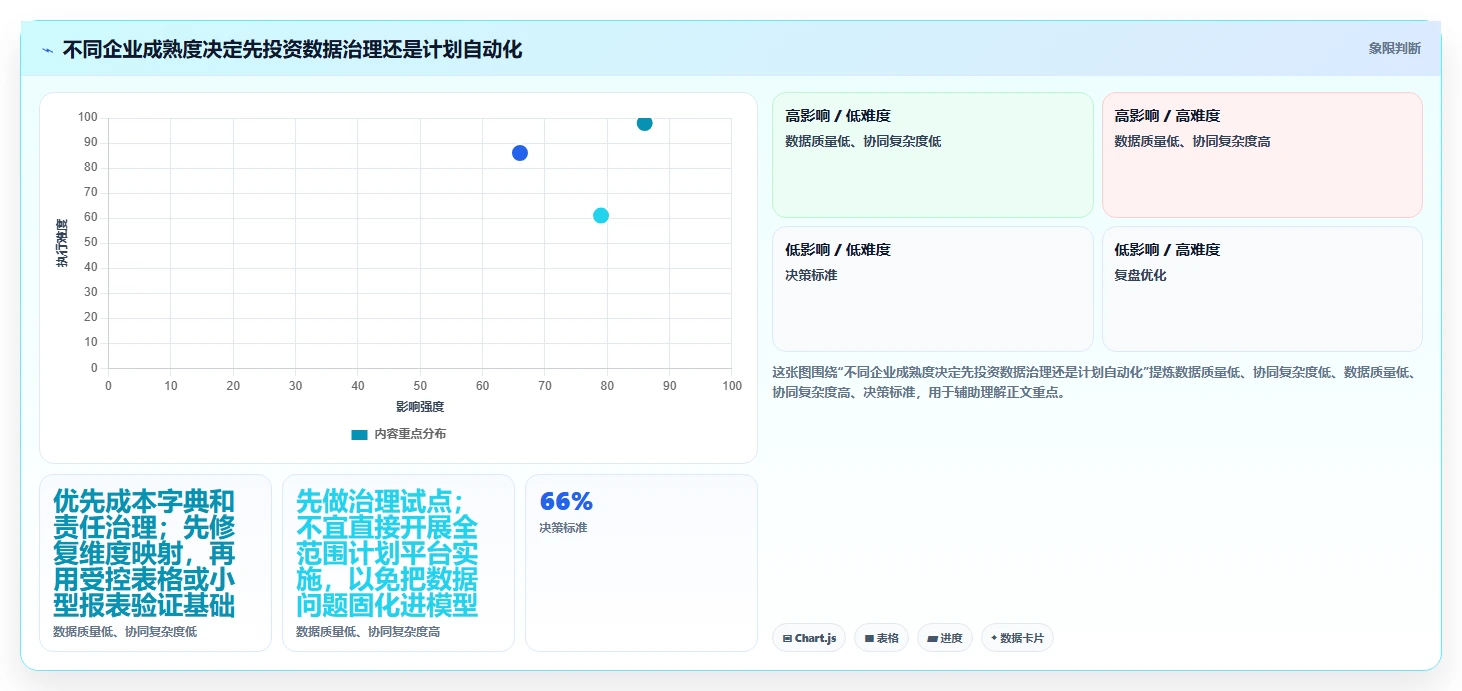Click the 进度 tag chip
The width and height of the screenshot is (1462, 691).
(944, 638)
